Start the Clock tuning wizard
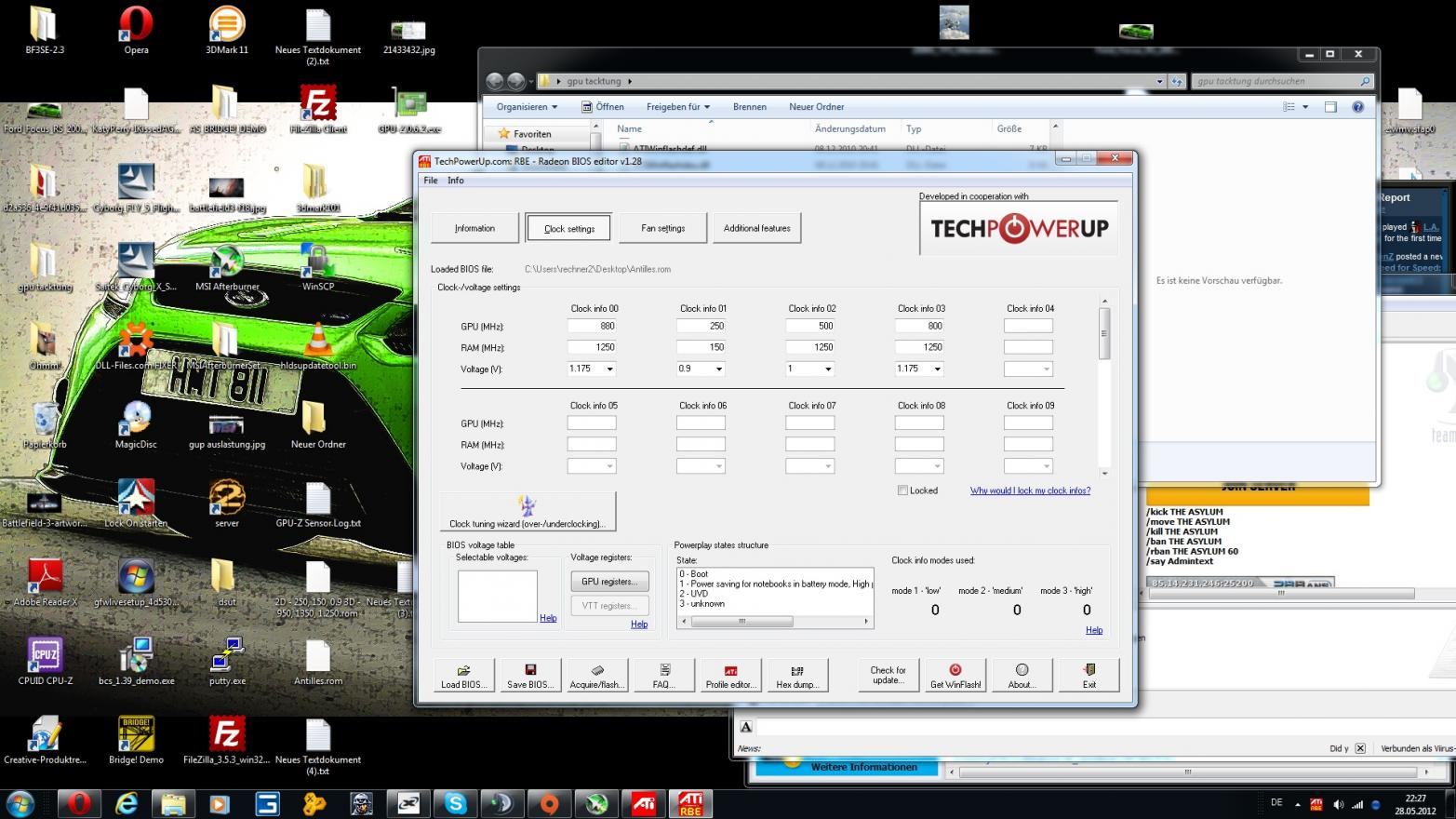The height and width of the screenshot is (819, 1456). [528, 512]
